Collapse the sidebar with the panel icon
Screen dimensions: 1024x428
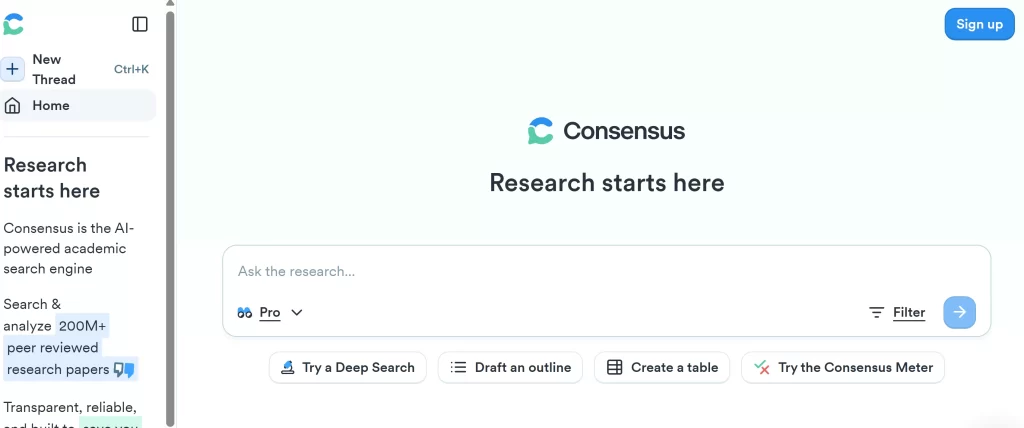click(x=140, y=24)
